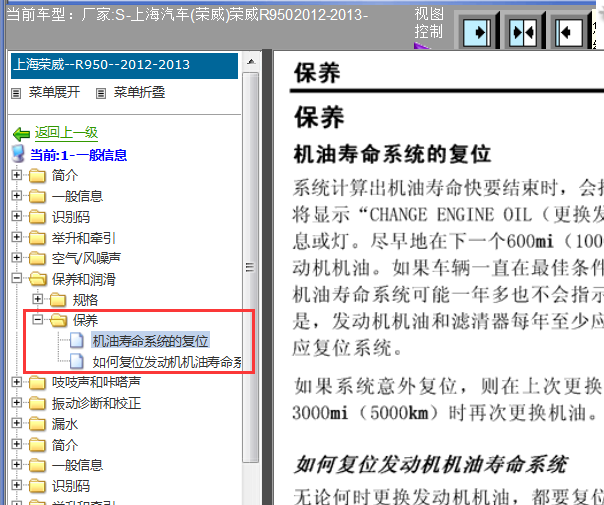Expand the 漏水 tree node
This screenshot has height=505, width=604.
(17, 423)
